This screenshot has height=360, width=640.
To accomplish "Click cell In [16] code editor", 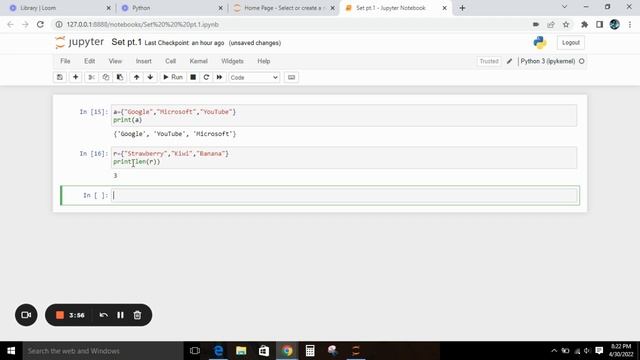I will (x=344, y=158).
